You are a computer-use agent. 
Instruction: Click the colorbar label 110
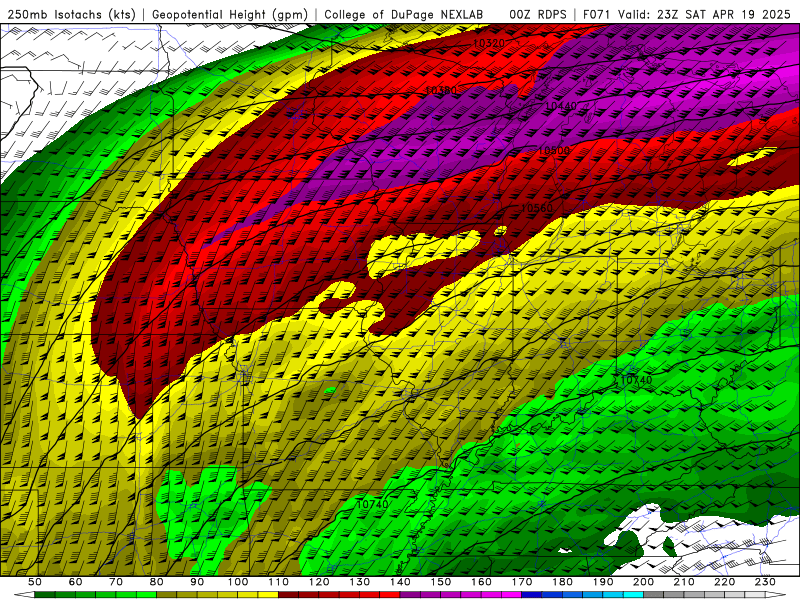279,582
